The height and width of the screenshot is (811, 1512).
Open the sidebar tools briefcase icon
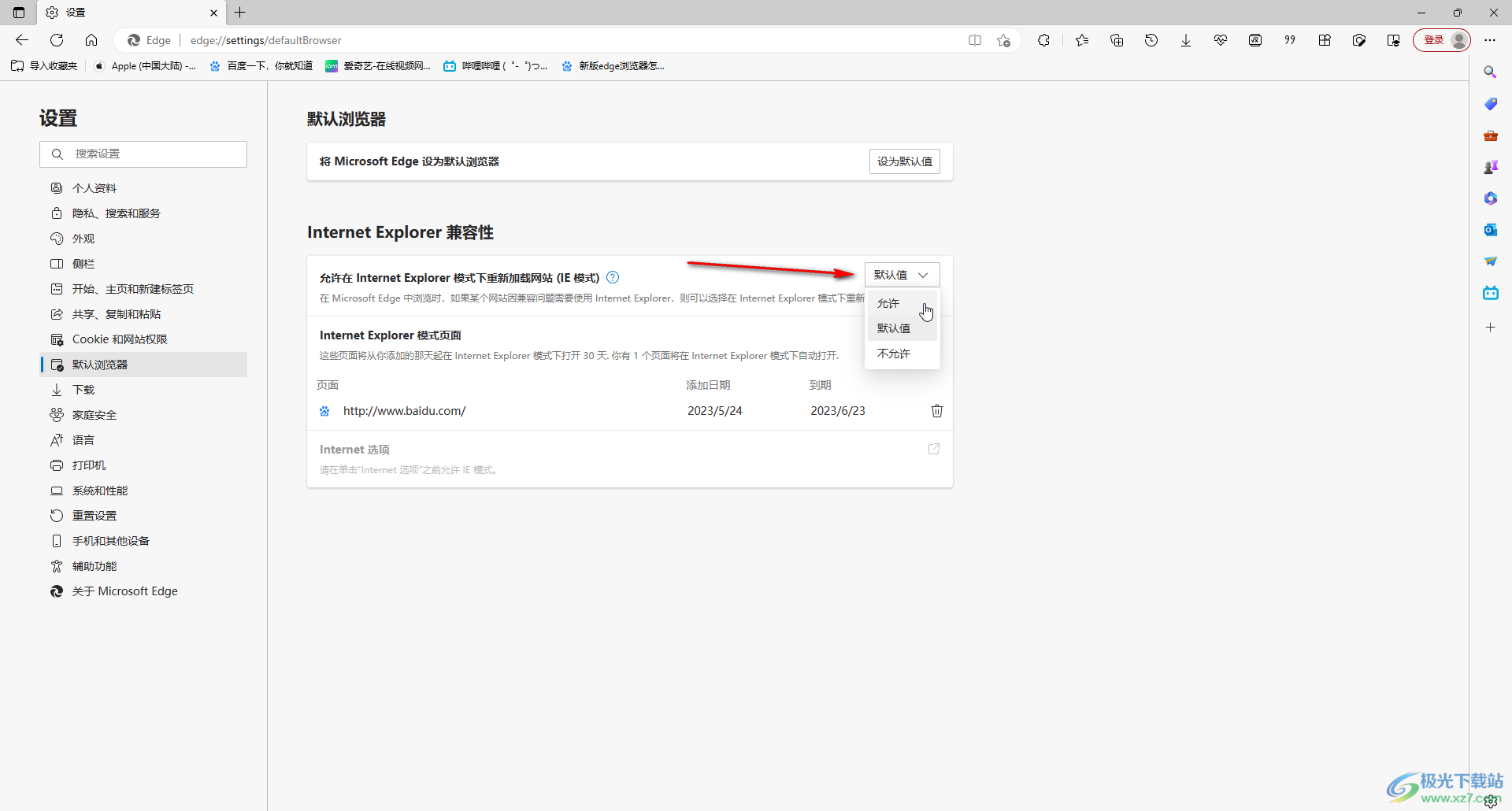coord(1490,135)
